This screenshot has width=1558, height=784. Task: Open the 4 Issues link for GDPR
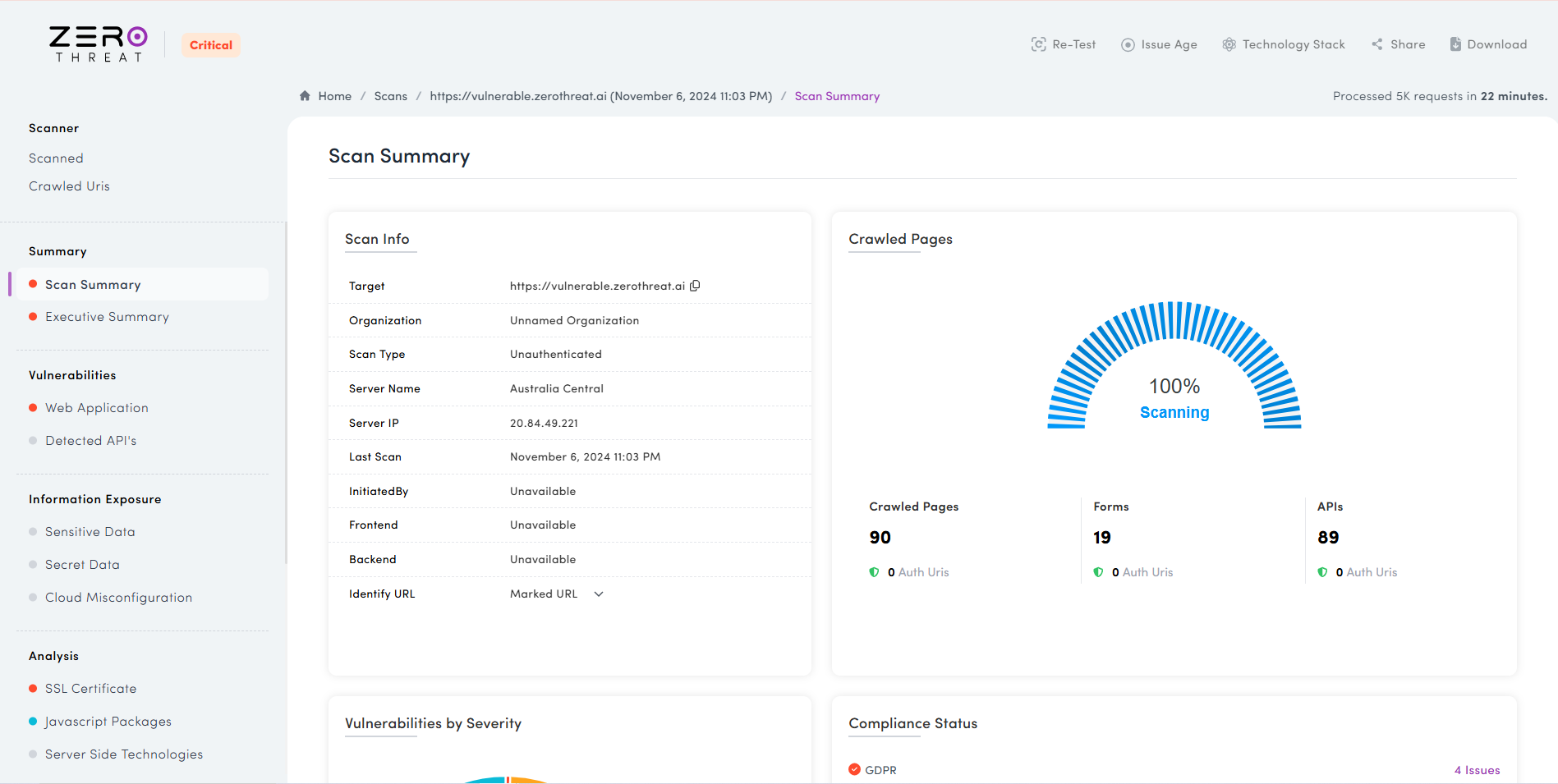[1476, 770]
